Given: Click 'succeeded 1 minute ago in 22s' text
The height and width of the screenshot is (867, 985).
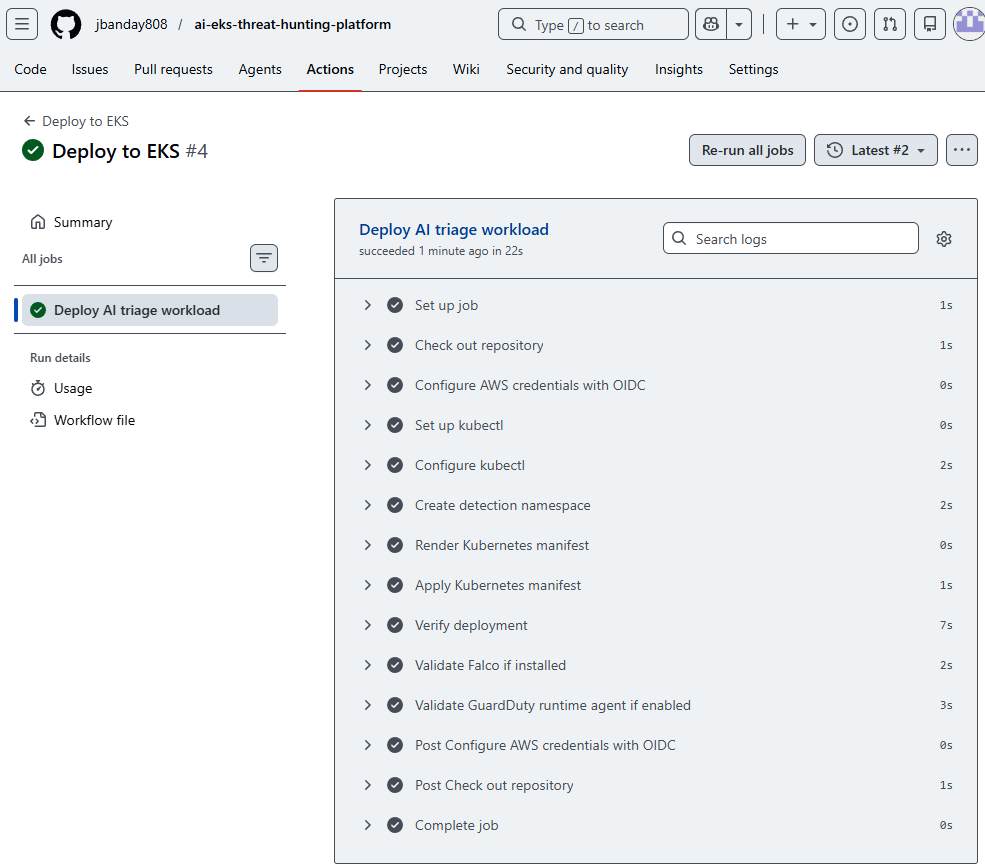Looking at the screenshot, I should pos(441,251).
